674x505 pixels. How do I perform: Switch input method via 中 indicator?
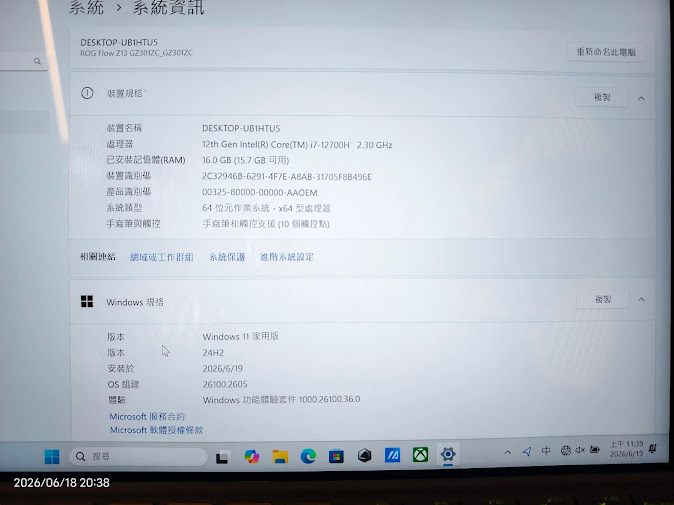[x=546, y=451]
